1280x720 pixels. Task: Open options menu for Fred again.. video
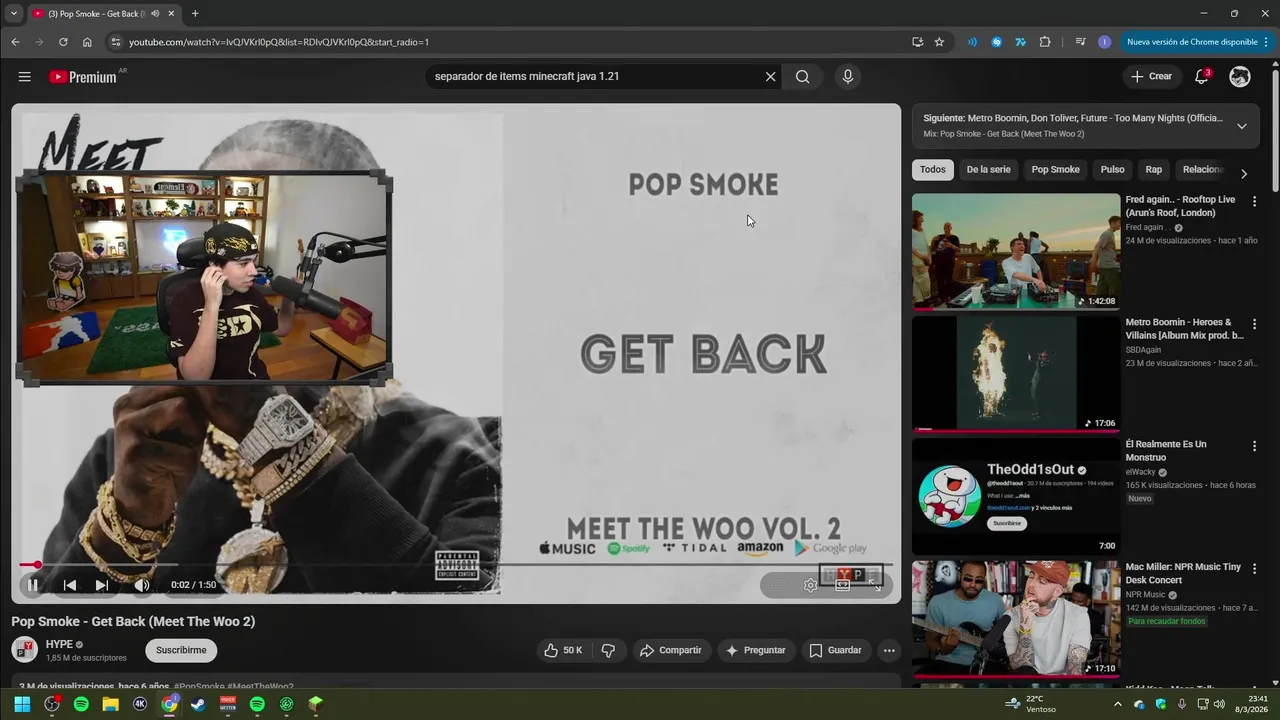1254,201
